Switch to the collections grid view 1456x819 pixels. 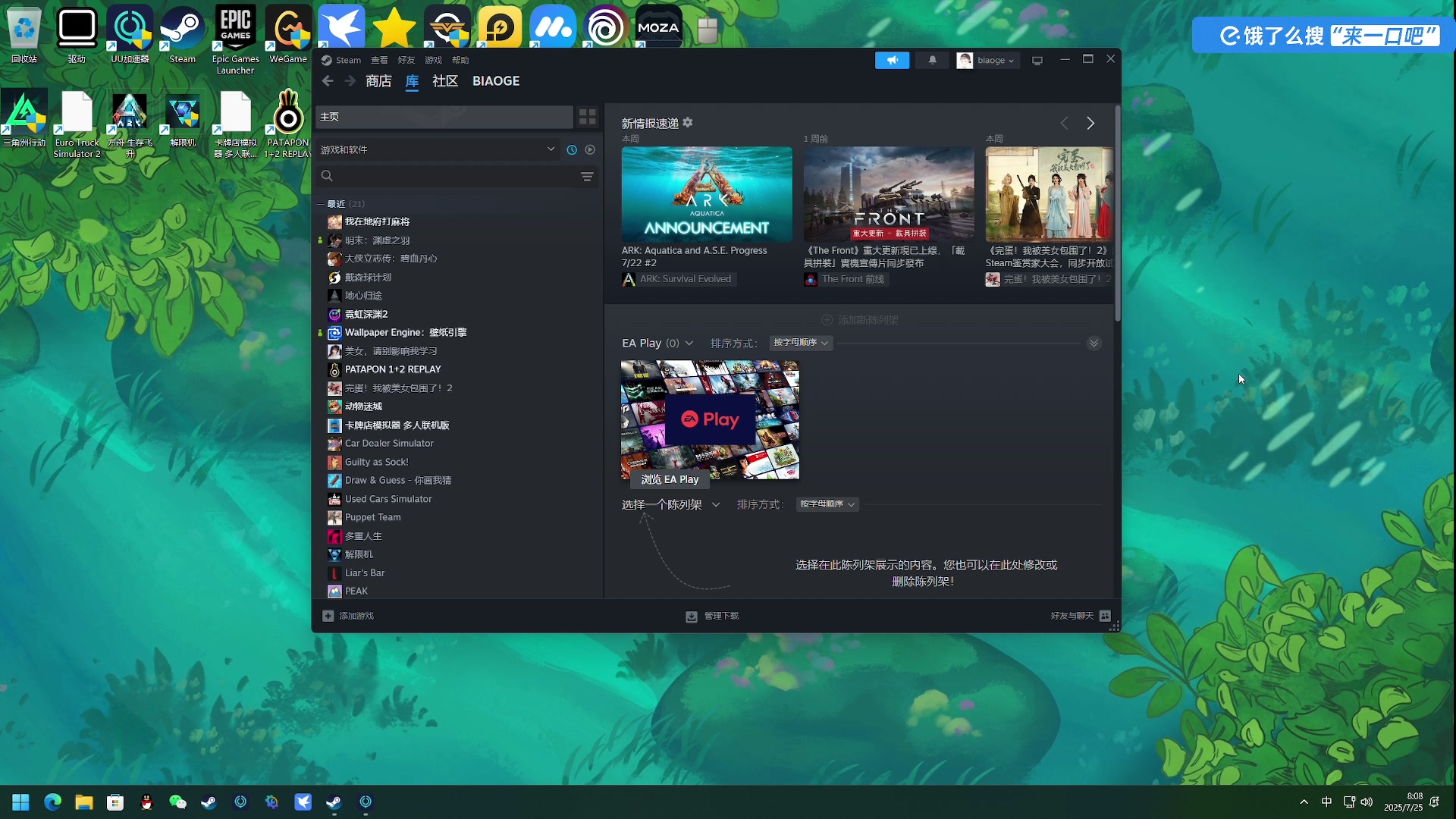coord(587,117)
